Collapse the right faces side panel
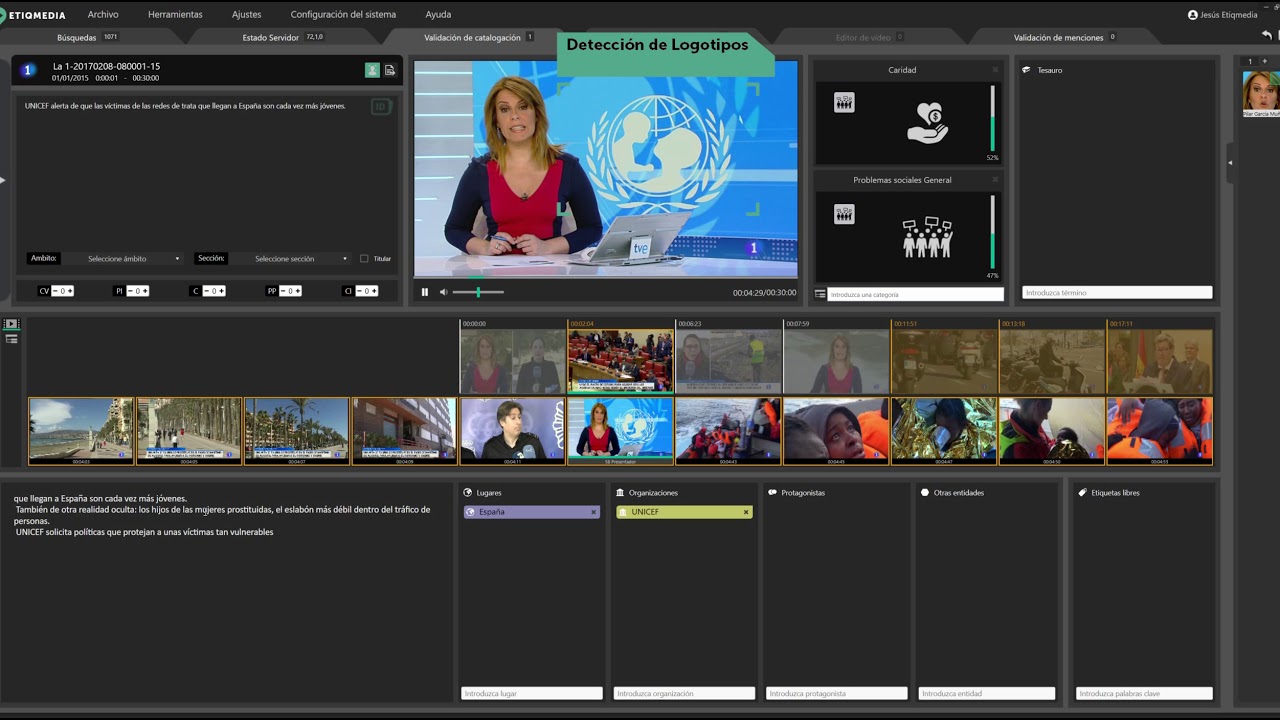 click(x=1230, y=162)
